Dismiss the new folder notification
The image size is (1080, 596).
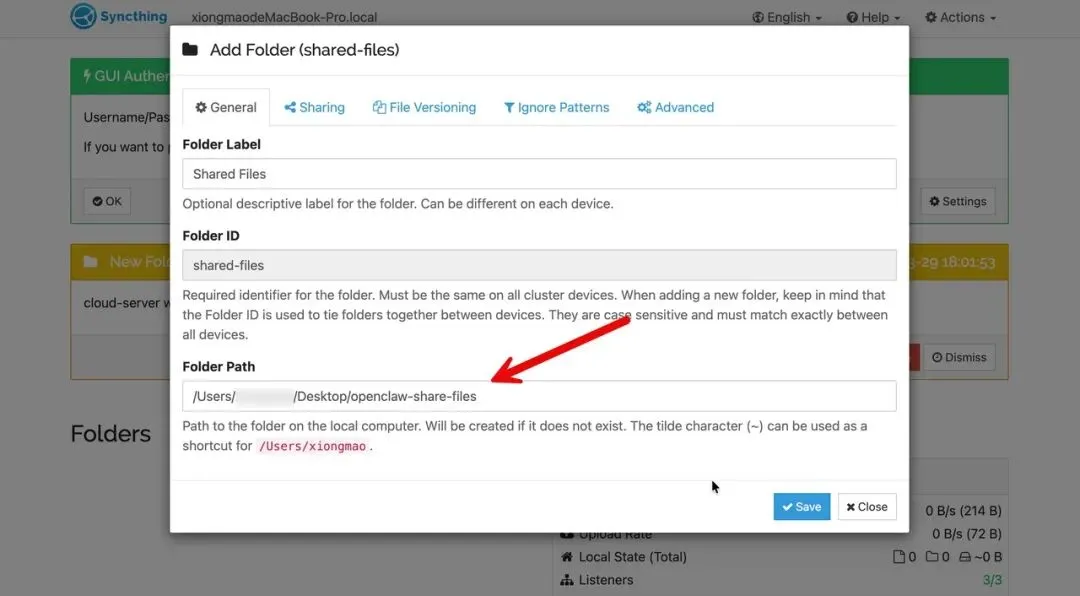point(959,357)
